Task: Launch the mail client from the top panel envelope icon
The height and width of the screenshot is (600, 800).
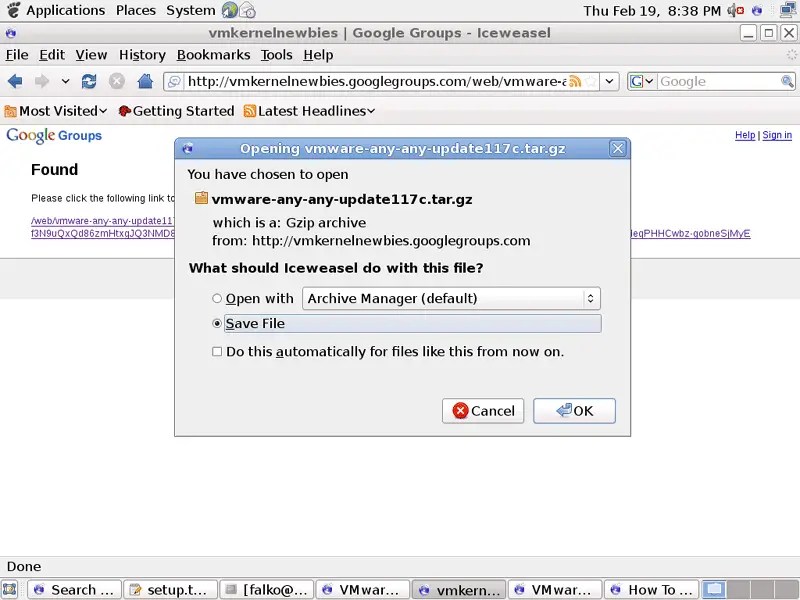Action: pyautogui.click(x=247, y=10)
